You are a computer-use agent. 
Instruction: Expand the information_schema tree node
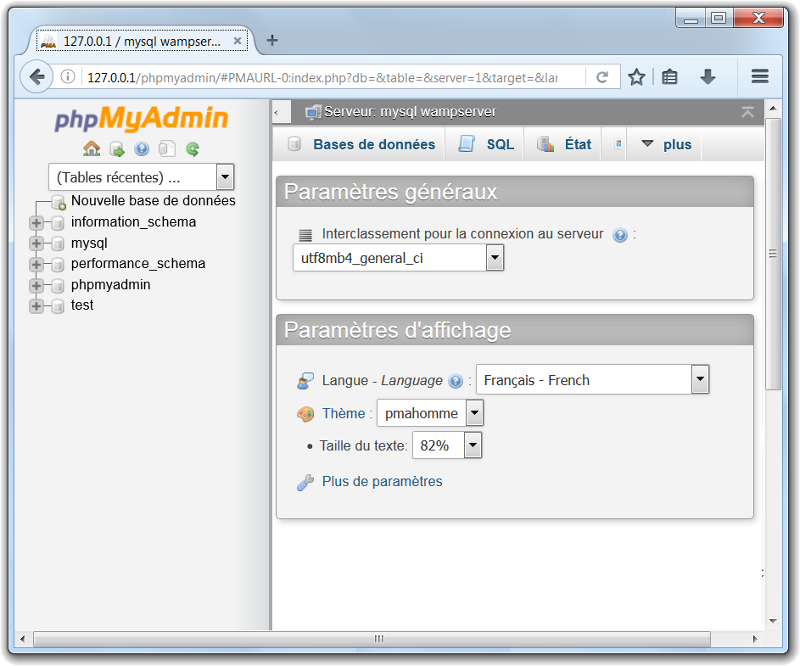click(x=36, y=223)
